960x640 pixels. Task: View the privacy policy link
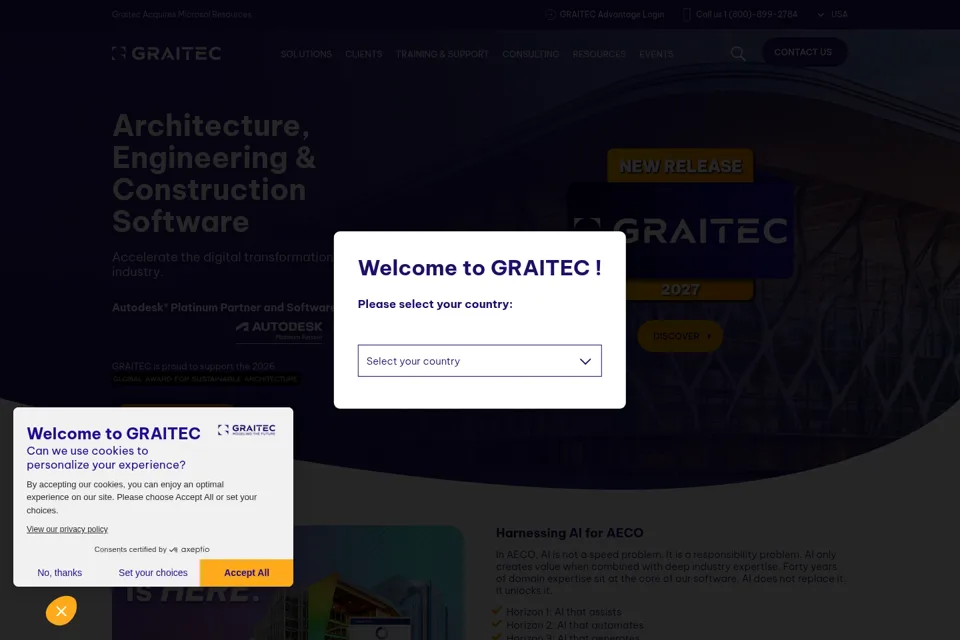tap(67, 529)
